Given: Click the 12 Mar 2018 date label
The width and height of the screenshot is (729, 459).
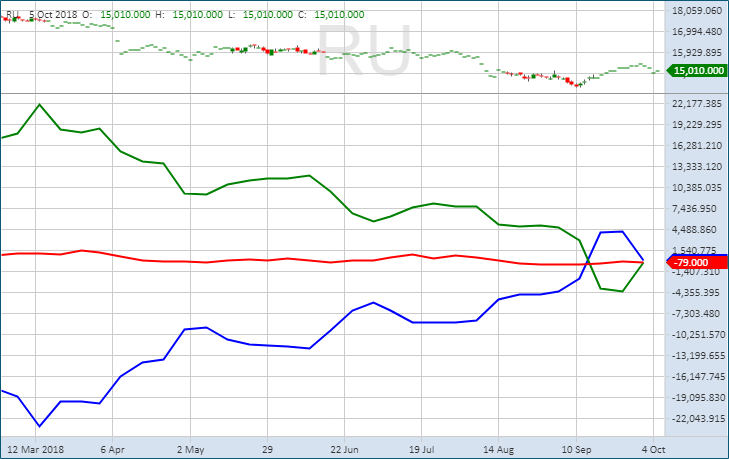Looking at the screenshot, I should pyautogui.click(x=35, y=450).
